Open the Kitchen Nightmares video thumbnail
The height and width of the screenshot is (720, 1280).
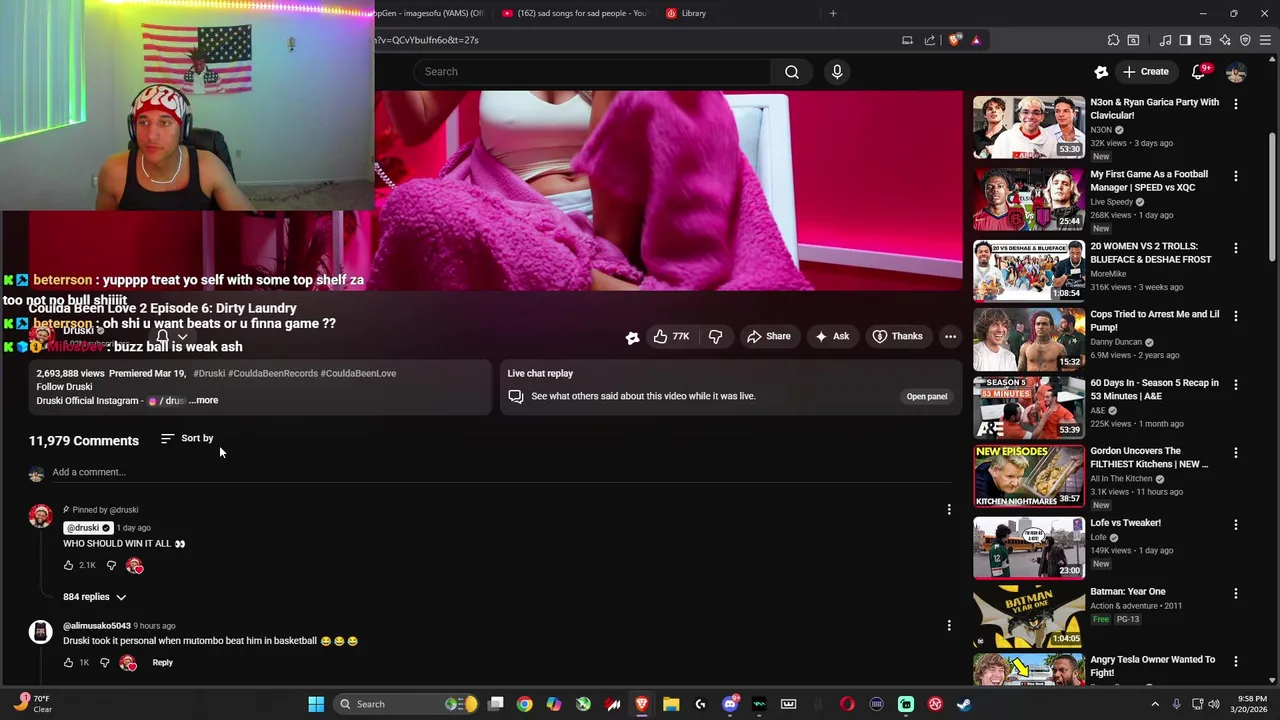tap(1029, 477)
